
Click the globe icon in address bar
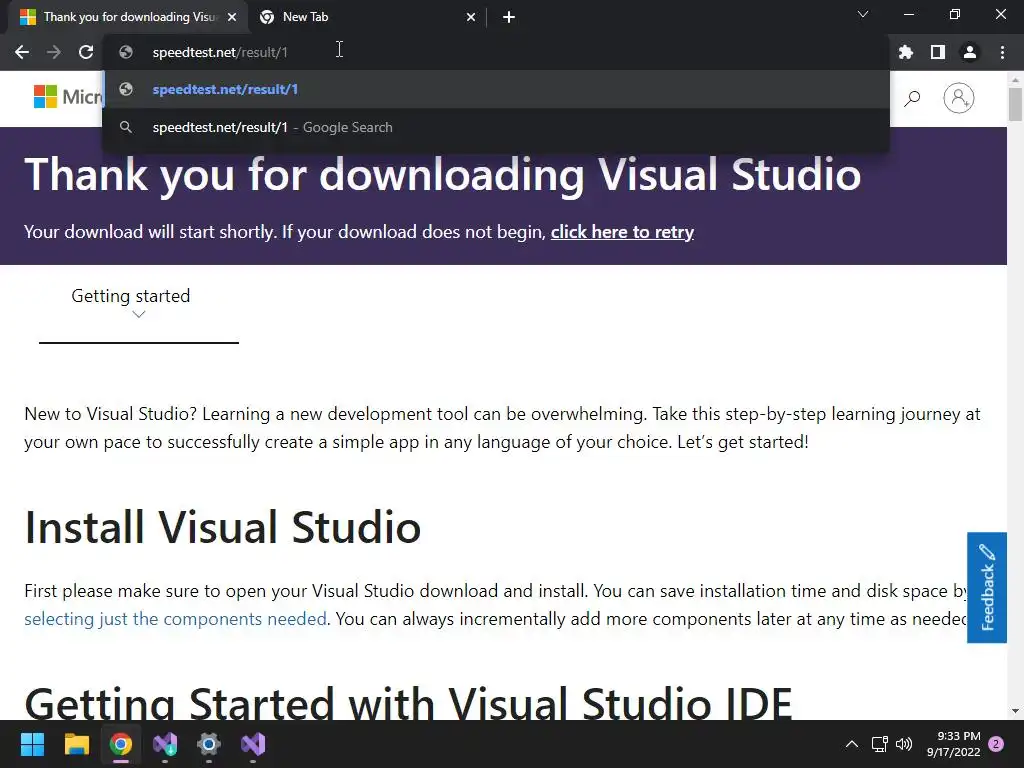point(126,52)
